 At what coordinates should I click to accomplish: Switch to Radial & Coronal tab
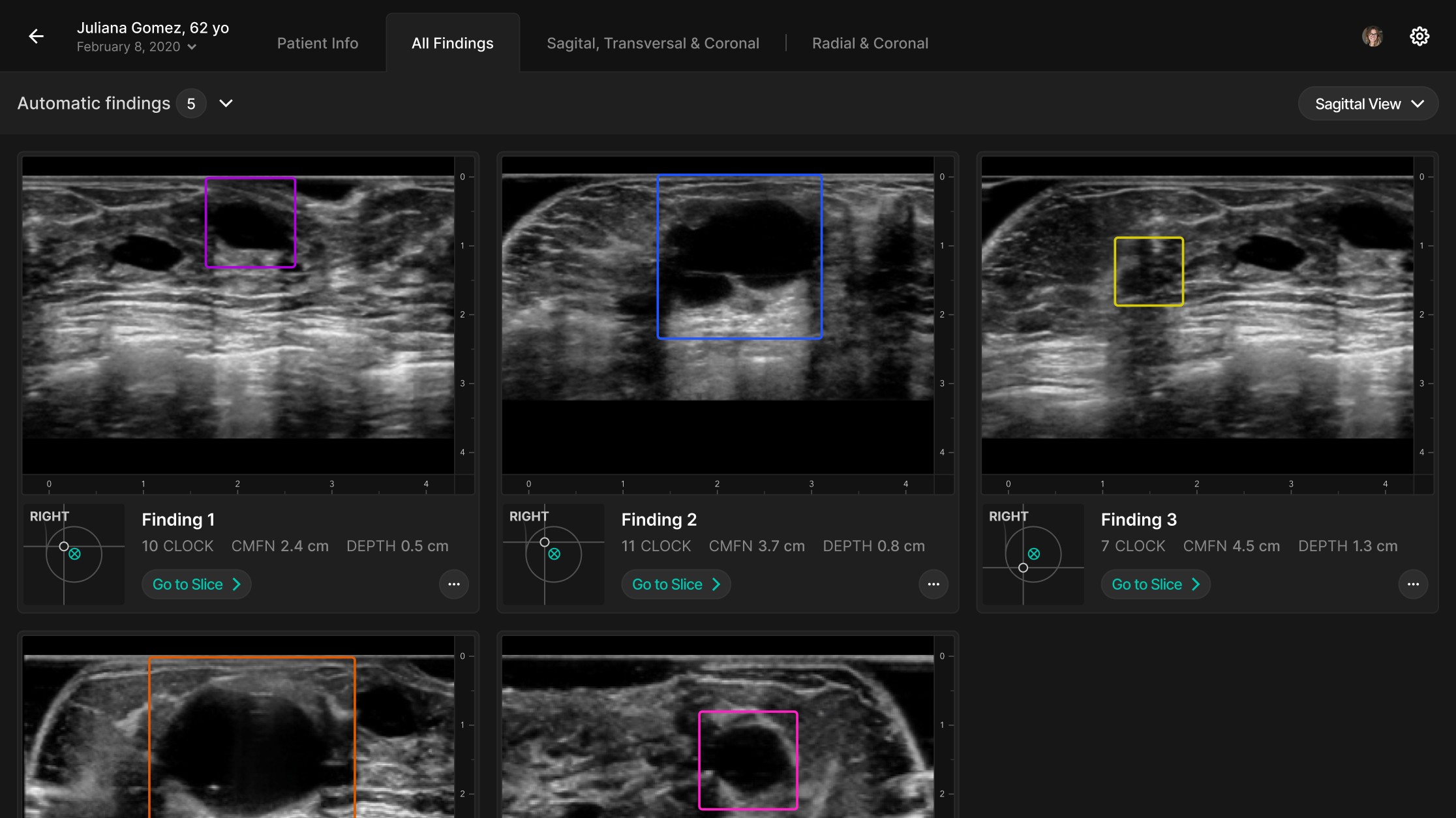870,43
